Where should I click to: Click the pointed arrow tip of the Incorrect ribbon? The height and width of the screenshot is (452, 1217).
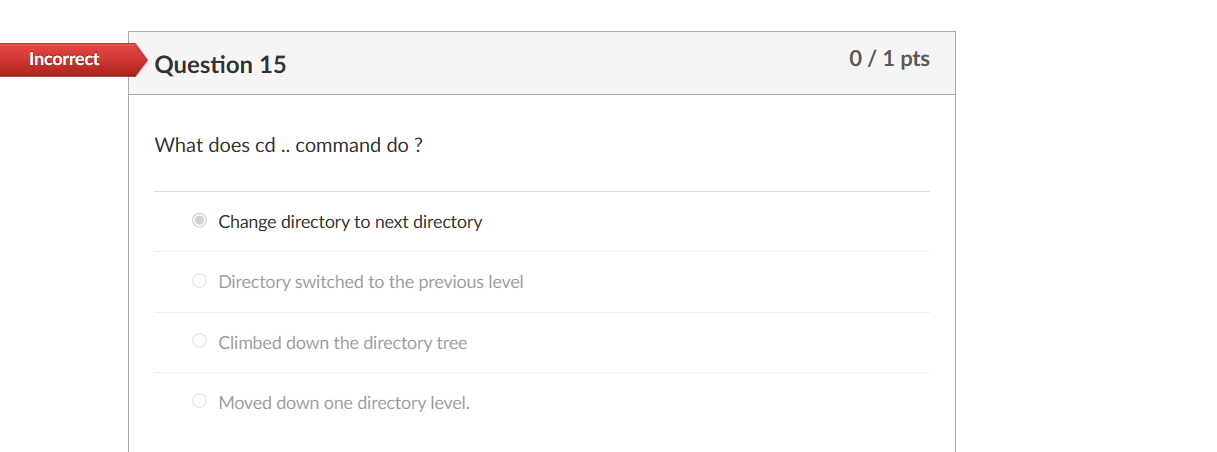[141, 60]
